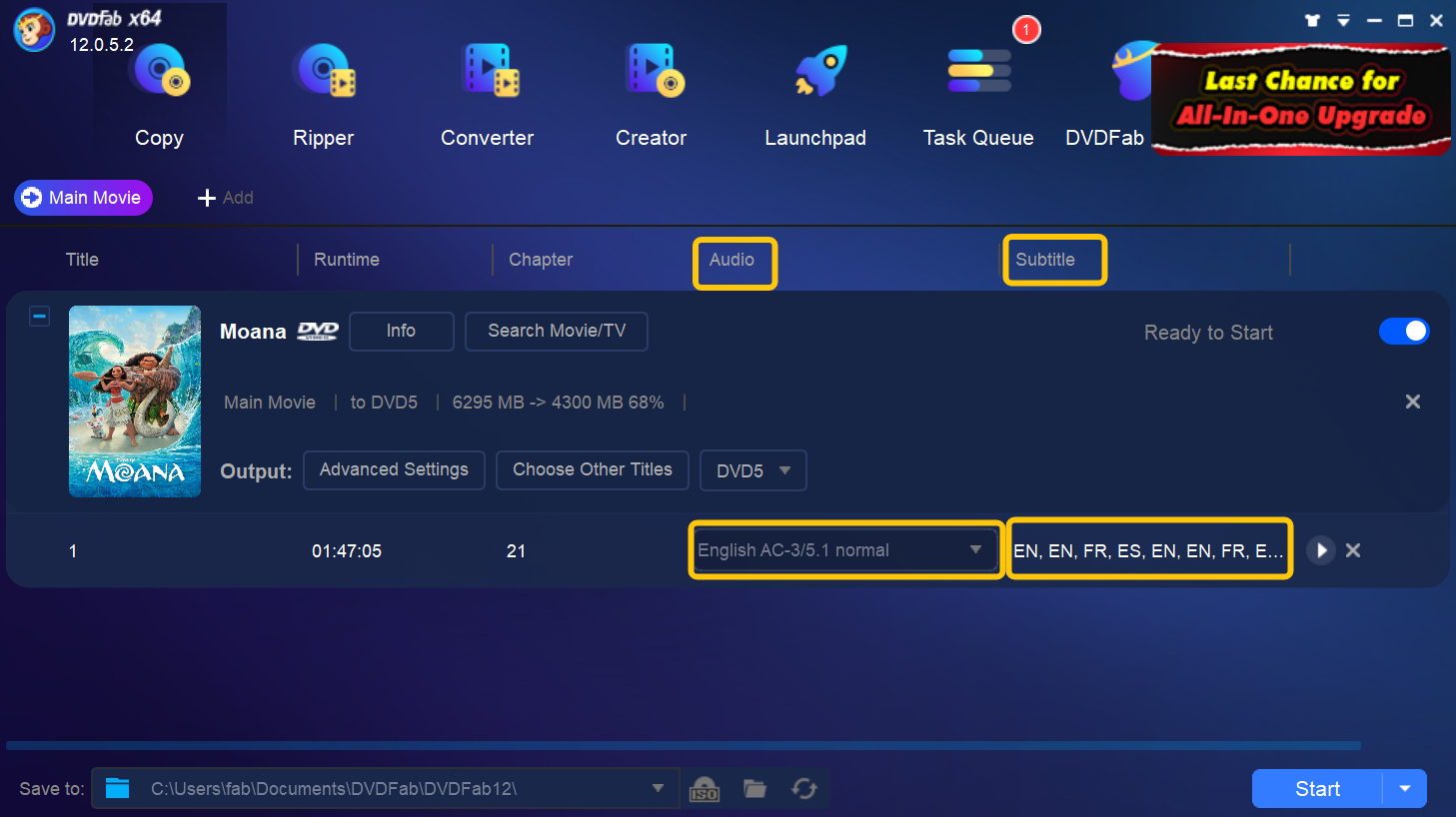The height and width of the screenshot is (817, 1456).
Task: Click the blue folder icon in the Save to field
Action: pyautogui.click(x=118, y=788)
